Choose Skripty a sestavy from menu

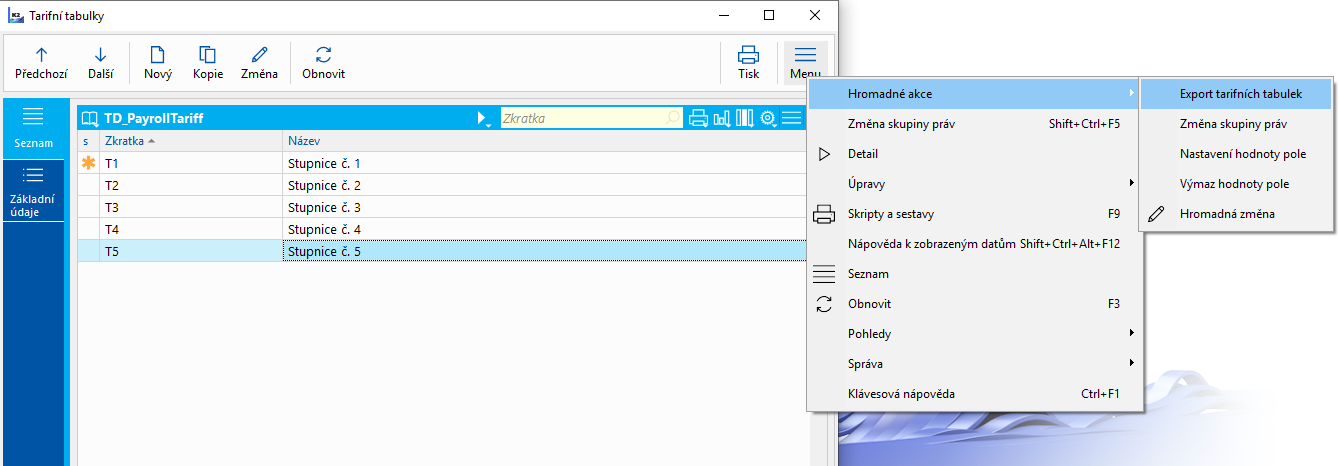(974, 214)
